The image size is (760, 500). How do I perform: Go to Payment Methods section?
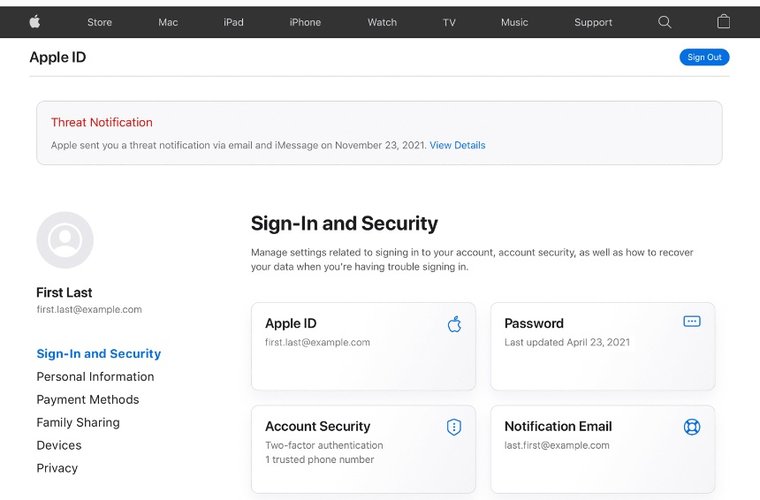point(88,399)
